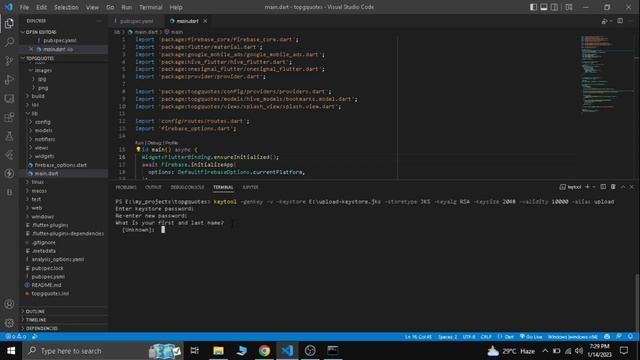Screen dimensions: 640x360
Task: Open Task View on the taskbar
Action: [x=195, y=351]
